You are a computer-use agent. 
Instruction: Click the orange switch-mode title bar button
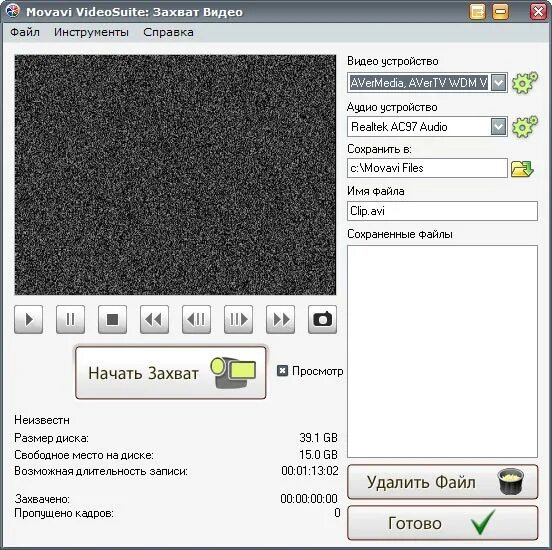pyautogui.click(x=477, y=12)
